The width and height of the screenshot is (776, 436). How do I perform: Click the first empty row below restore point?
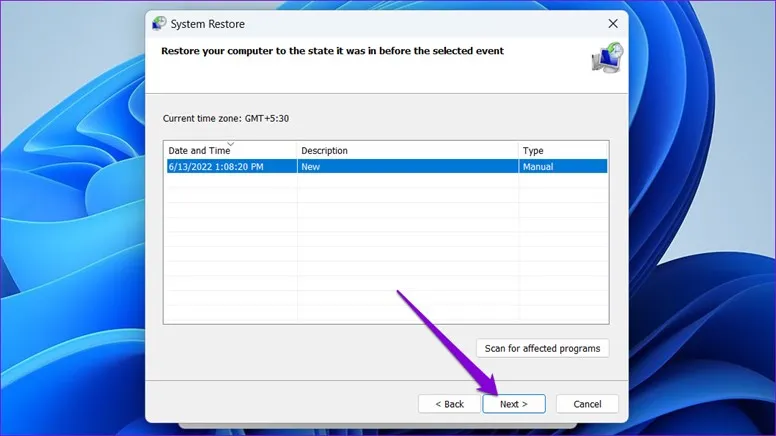click(x=385, y=182)
